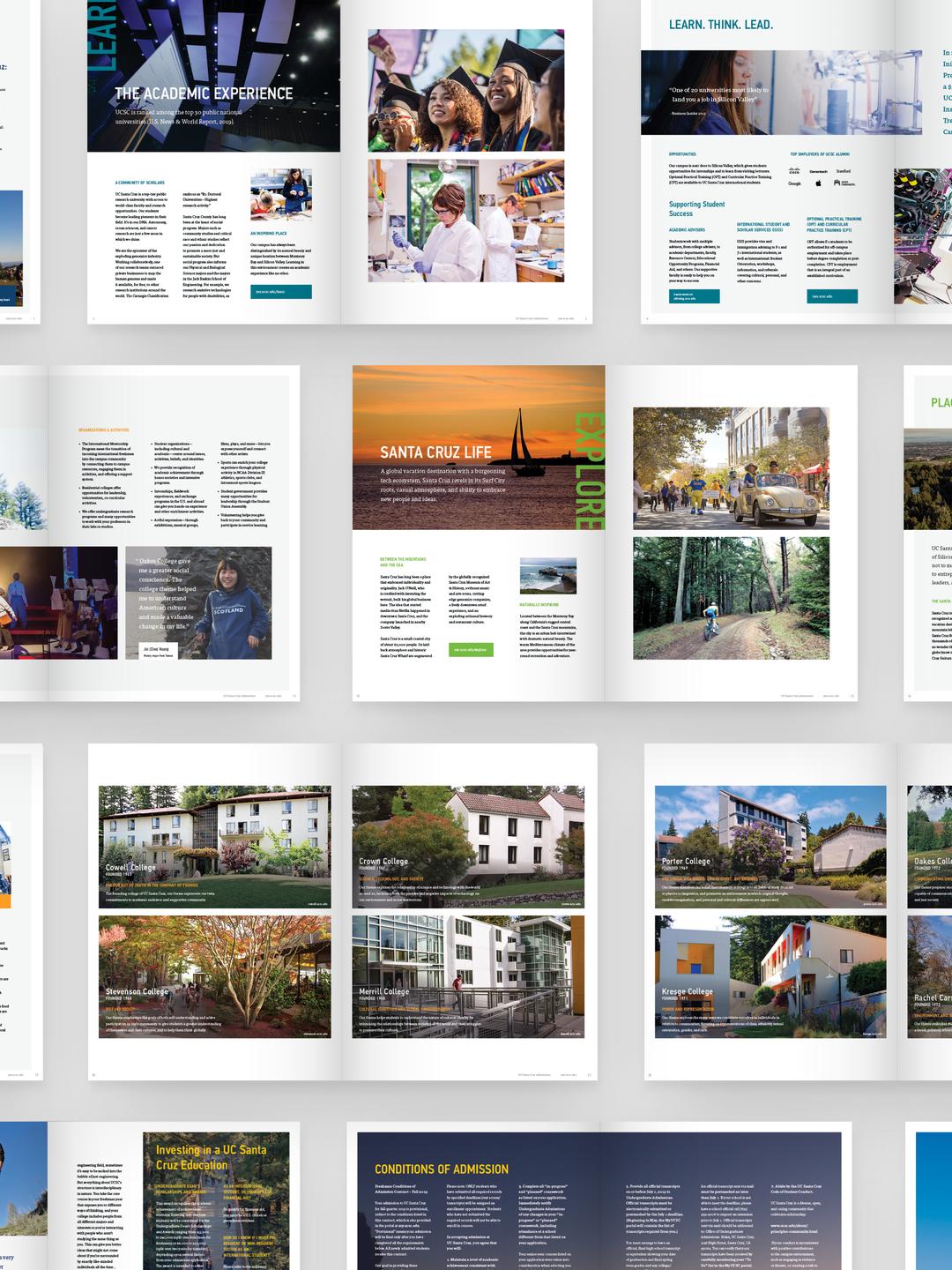Image resolution: width=952 pixels, height=1270 pixels.
Task: Click the small workshop photo above An Inspiring Place
Action: [281, 194]
